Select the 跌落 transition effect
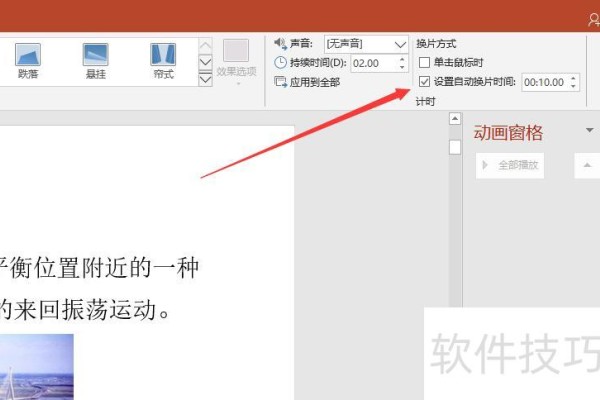This screenshot has width=600, height=400. (x=28, y=61)
